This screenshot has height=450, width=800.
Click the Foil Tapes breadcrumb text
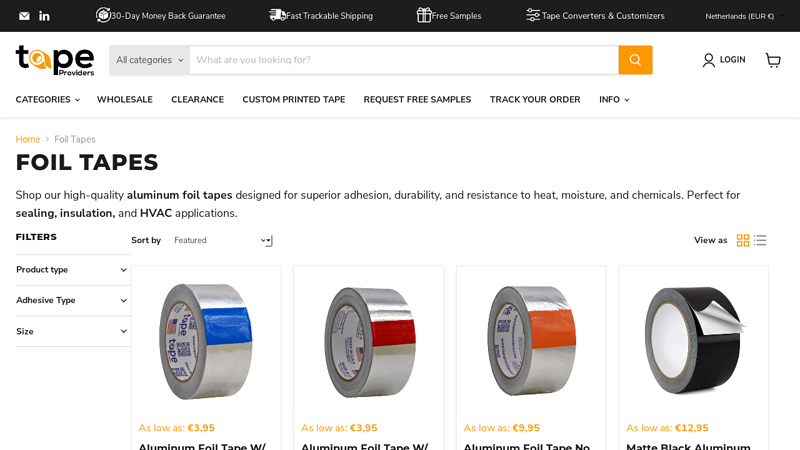[75, 139]
